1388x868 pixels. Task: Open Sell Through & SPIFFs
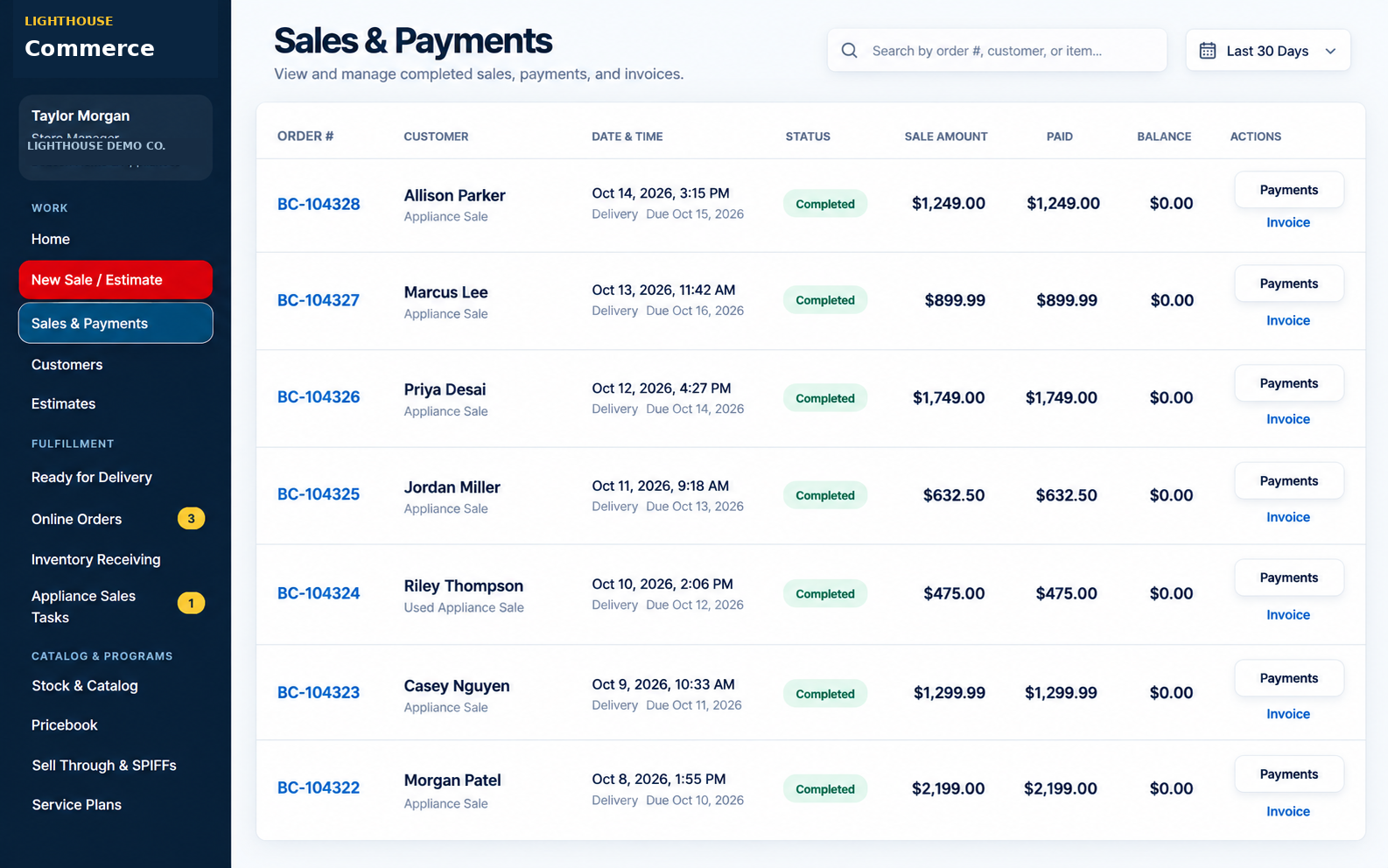104,766
